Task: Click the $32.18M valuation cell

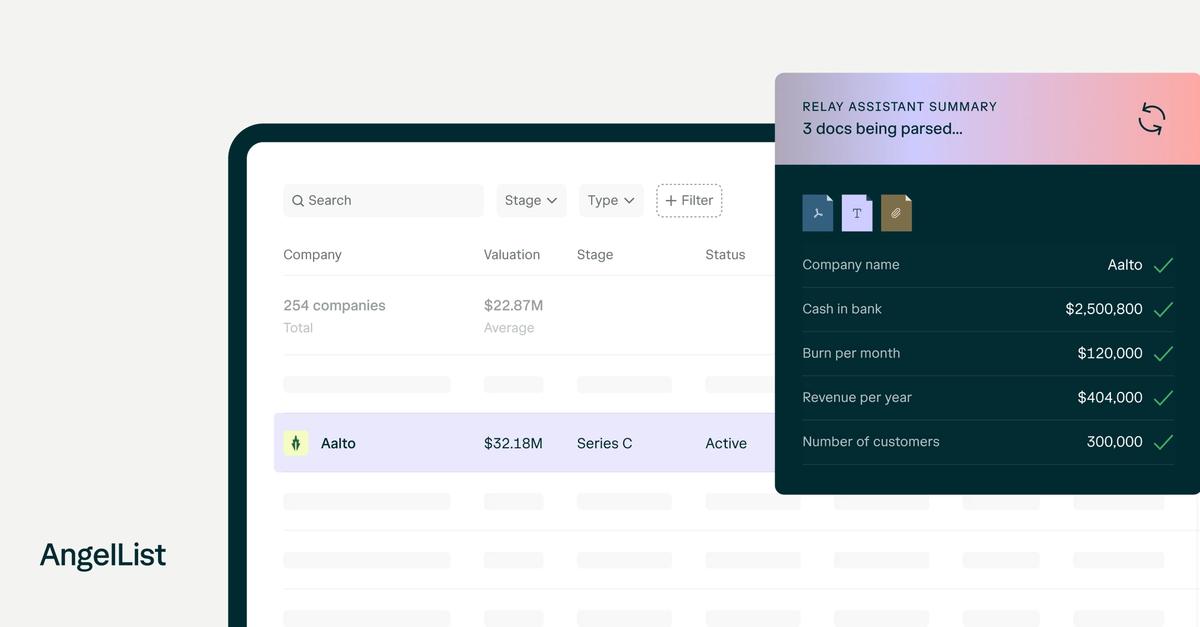Action: pos(513,443)
